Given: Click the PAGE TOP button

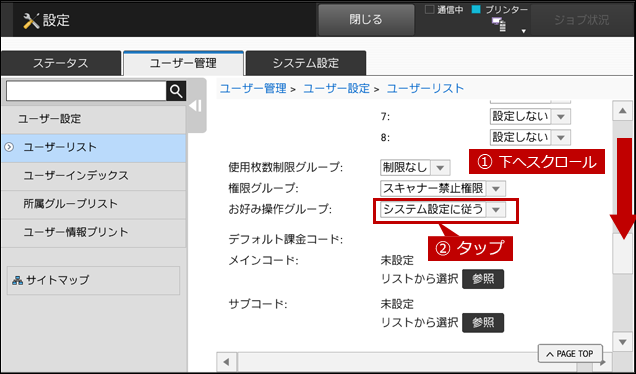Looking at the screenshot, I should 570,354.
